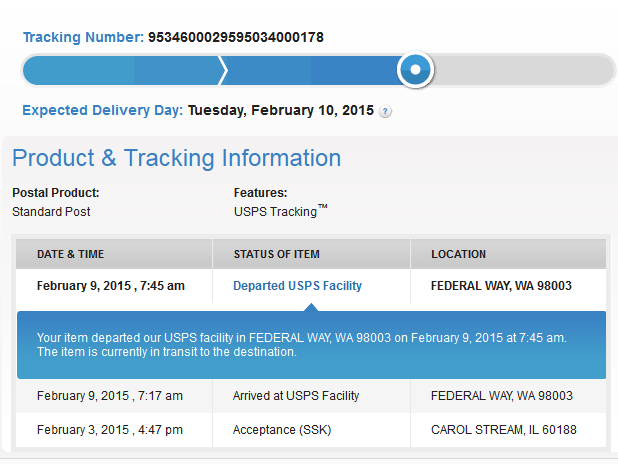Screen dimensions: 618x464
Task: Click the help icon beside Expected Delivery Day
Action: (x=386, y=111)
